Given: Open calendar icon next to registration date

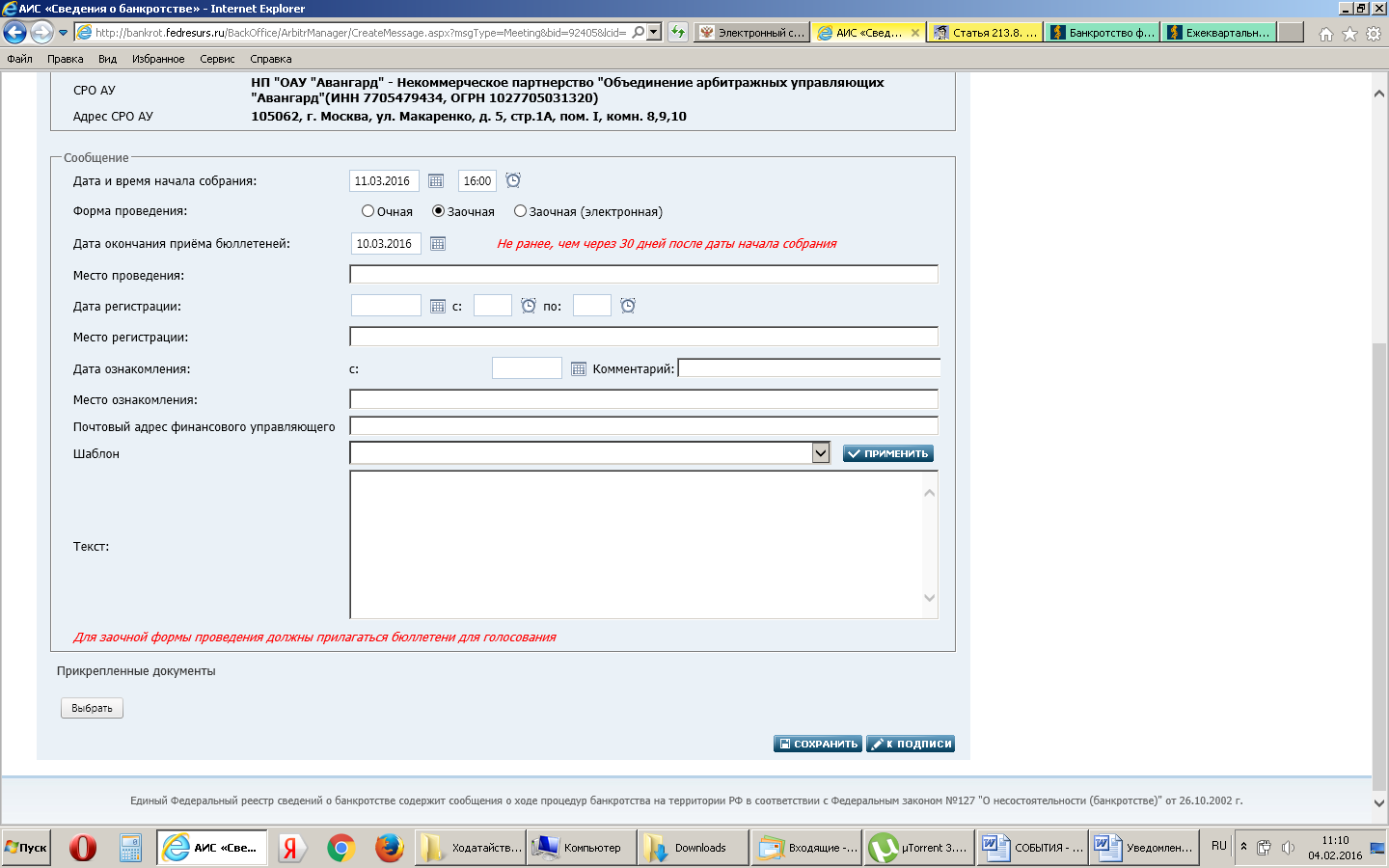Looking at the screenshot, I should pos(438,307).
